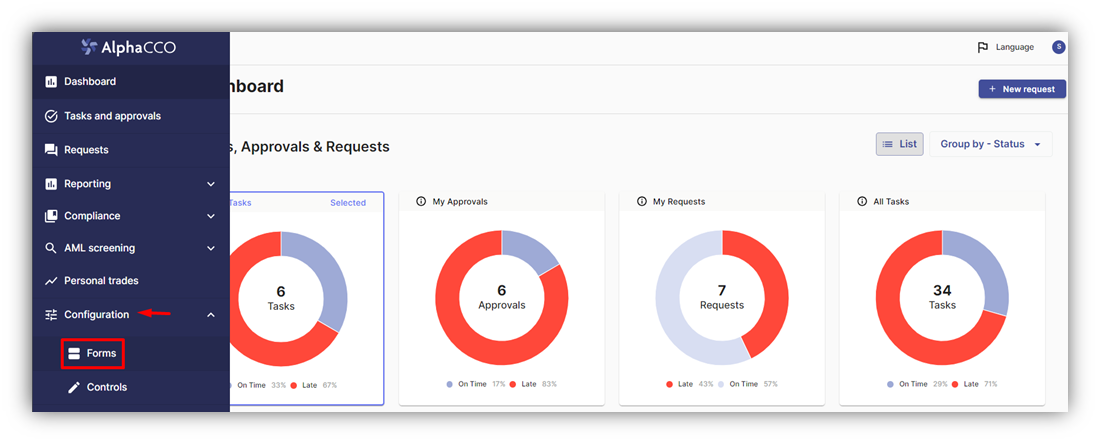
Task: Click the Requests chat bubble icon
Action: [51, 150]
